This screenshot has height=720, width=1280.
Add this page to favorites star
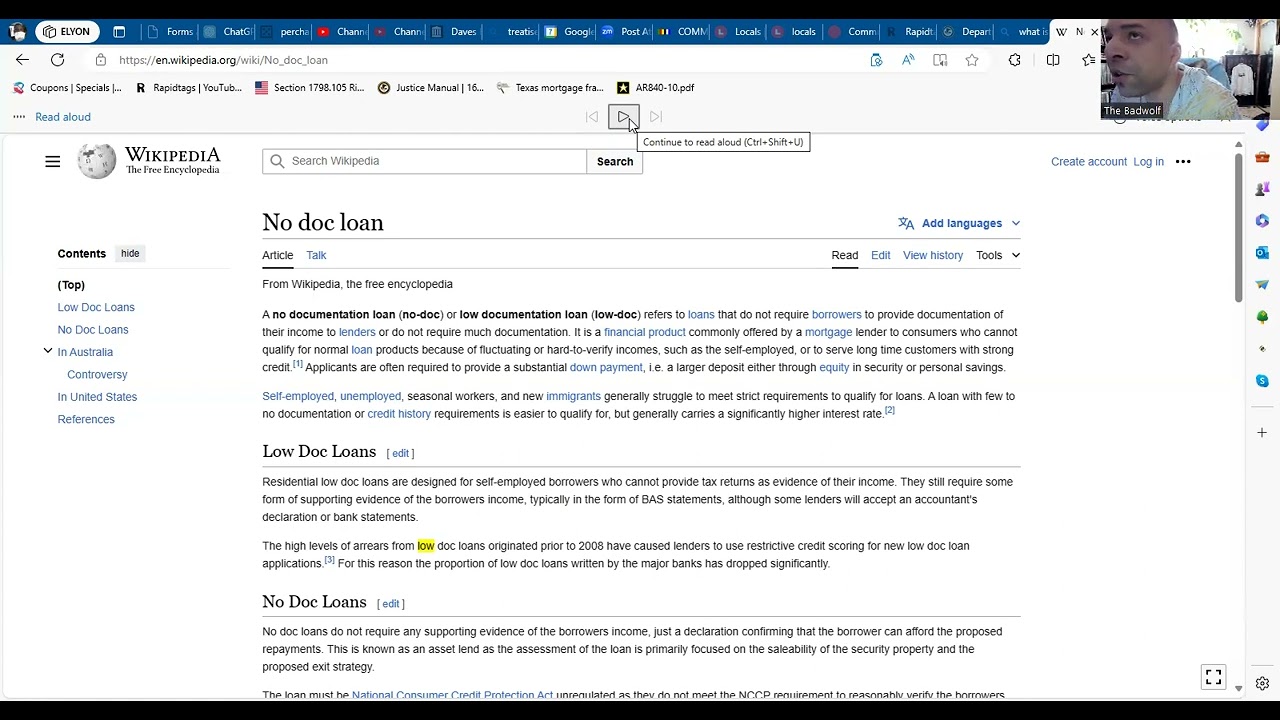[x=972, y=60]
